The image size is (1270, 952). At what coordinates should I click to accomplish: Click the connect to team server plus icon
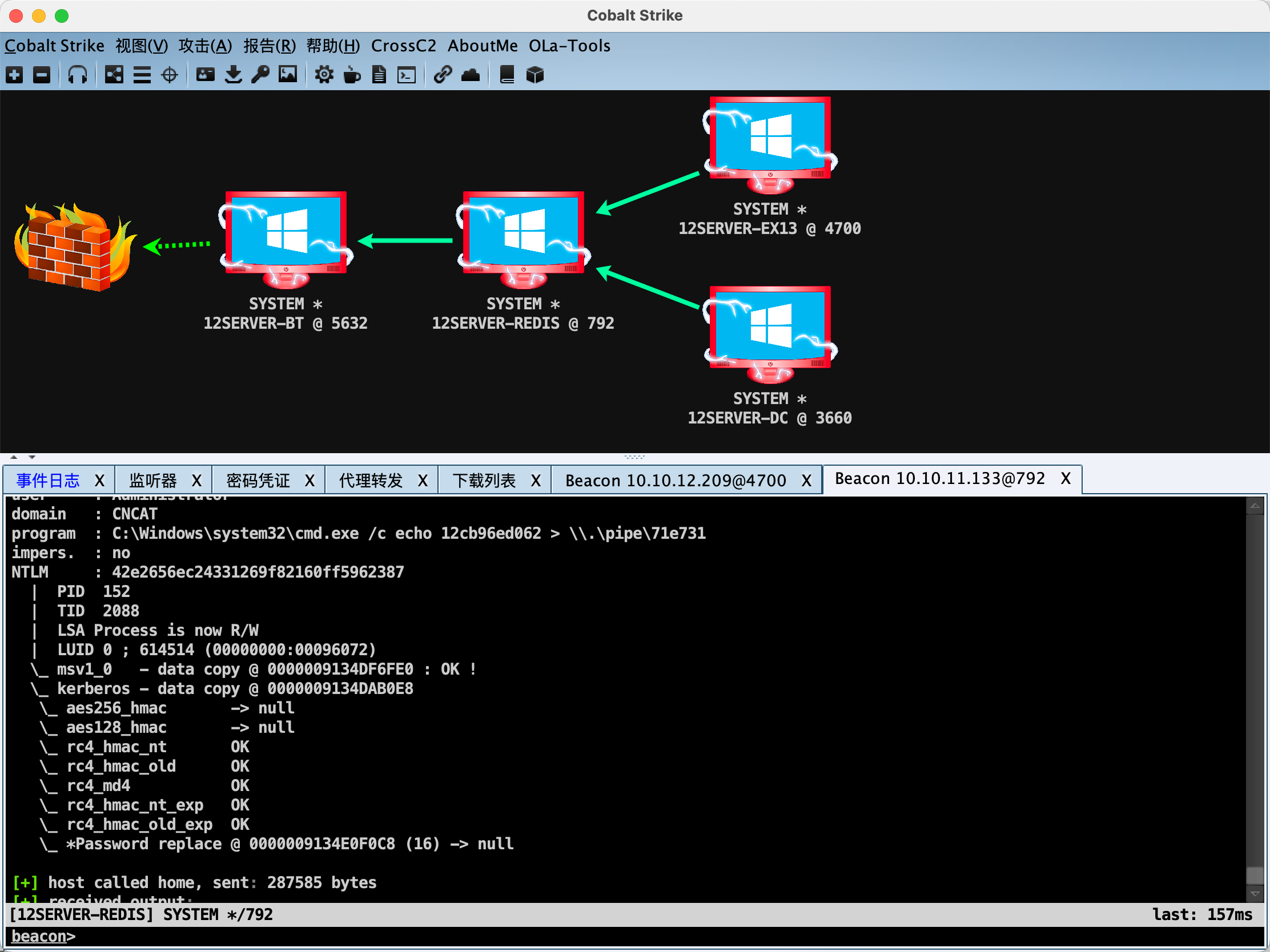click(14, 75)
